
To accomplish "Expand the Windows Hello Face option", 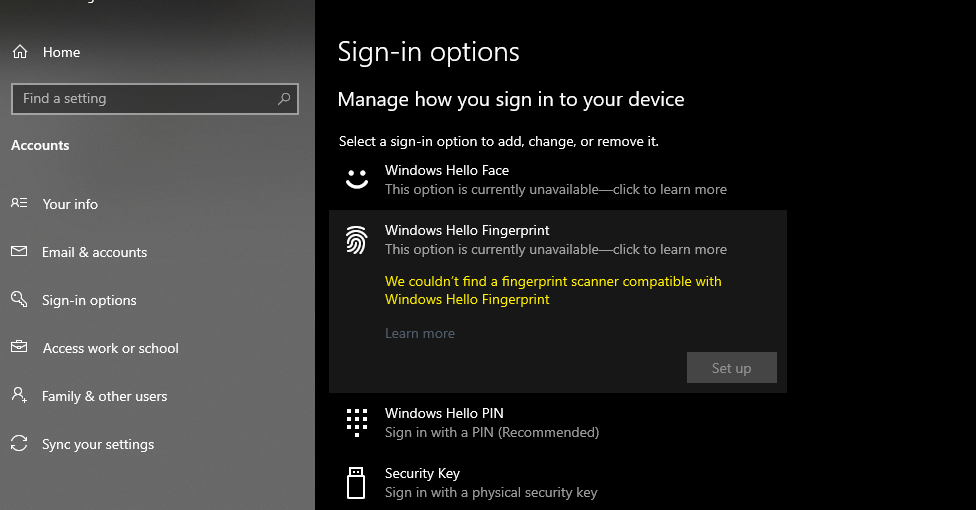I will (x=558, y=180).
